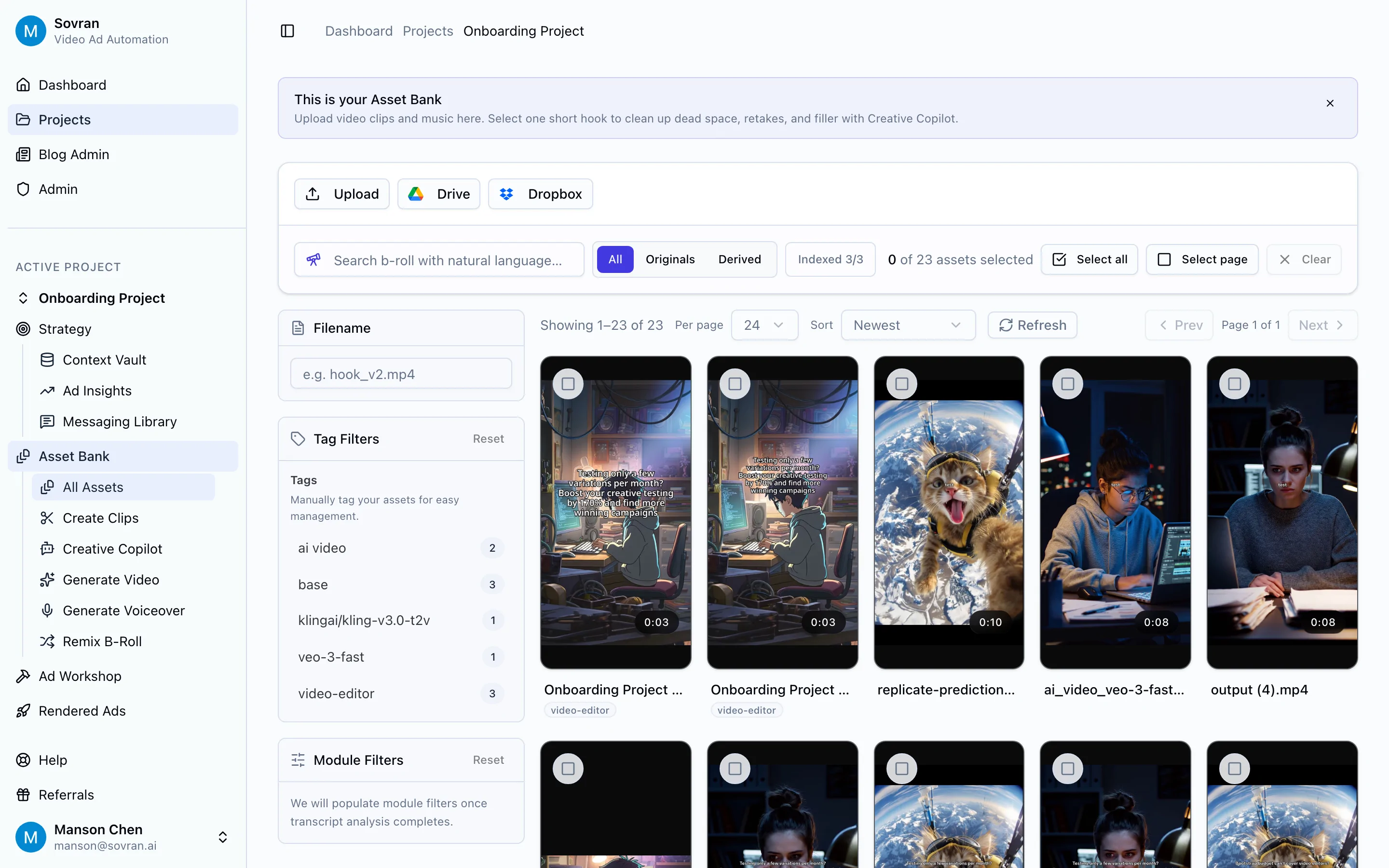Open the Sort Newest dropdown
This screenshot has width=1389, height=868.
click(908, 325)
